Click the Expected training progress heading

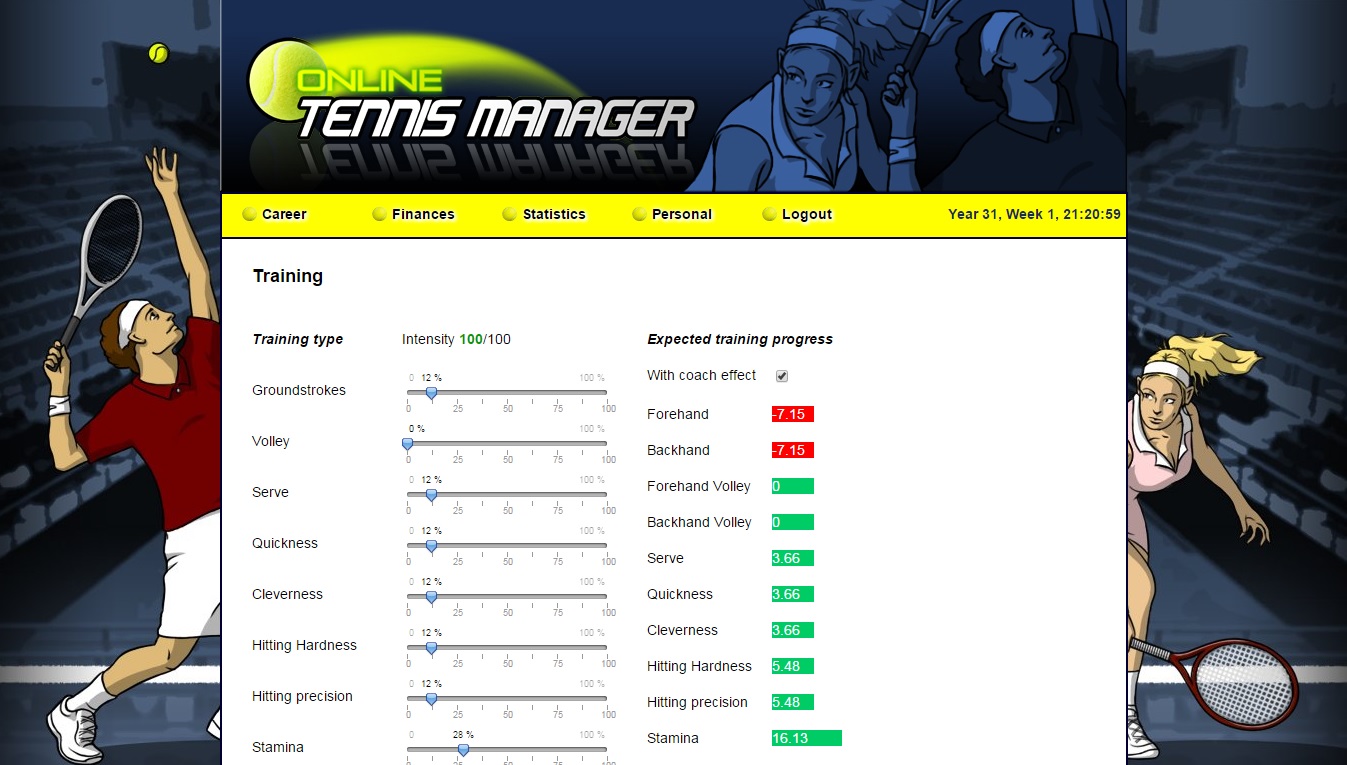(740, 339)
